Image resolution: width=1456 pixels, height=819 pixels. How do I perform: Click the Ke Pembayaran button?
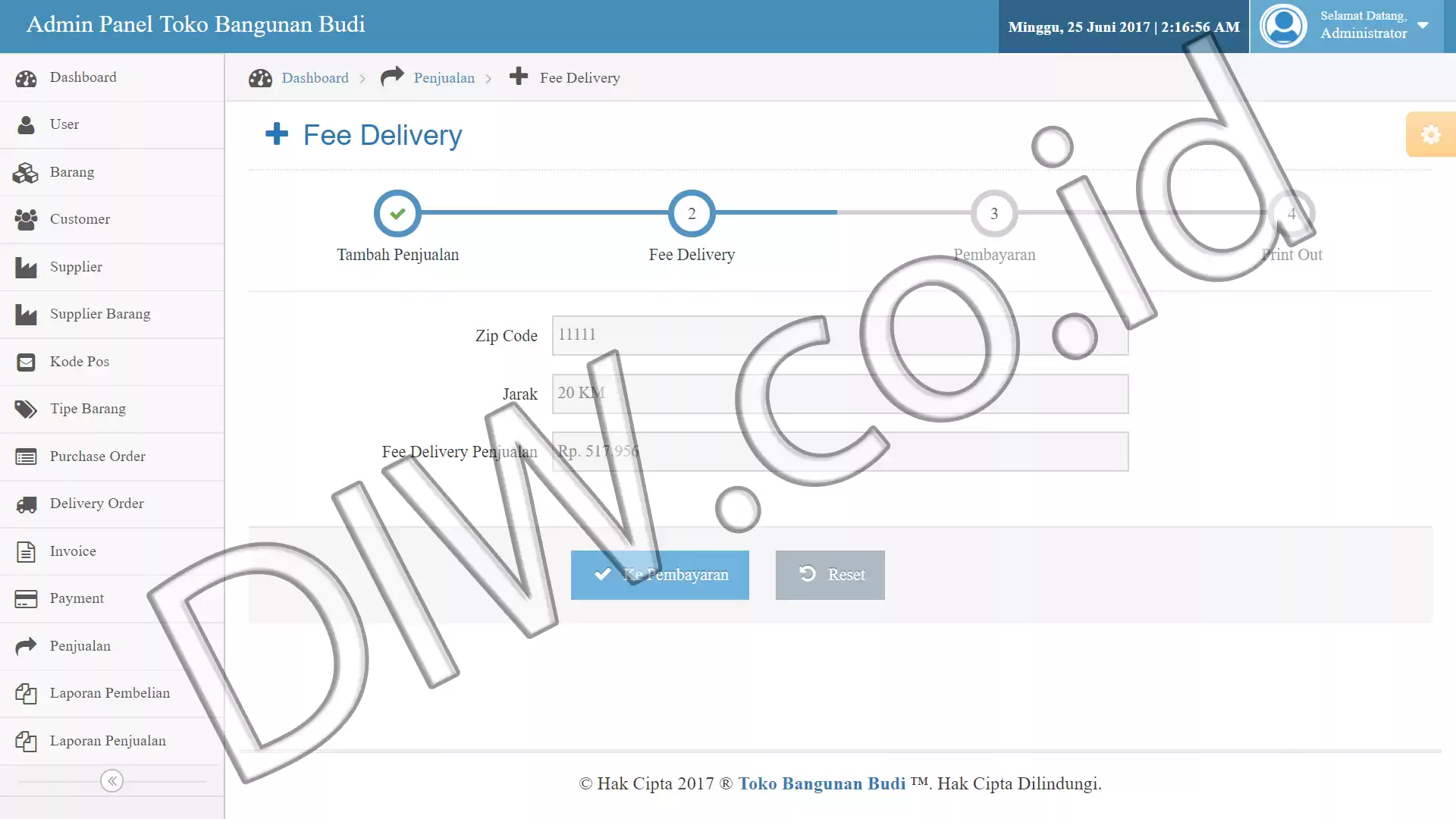pos(660,575)
